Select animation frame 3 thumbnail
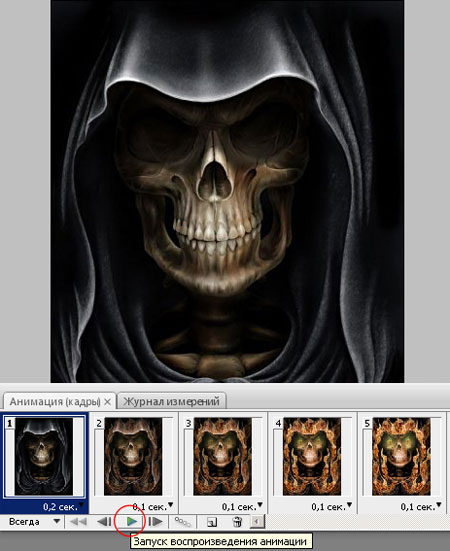450x551 pixels. click(x=222, y=456)
